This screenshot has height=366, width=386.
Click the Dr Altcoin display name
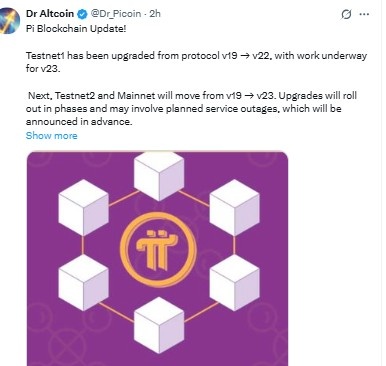[x=50, y=14]
